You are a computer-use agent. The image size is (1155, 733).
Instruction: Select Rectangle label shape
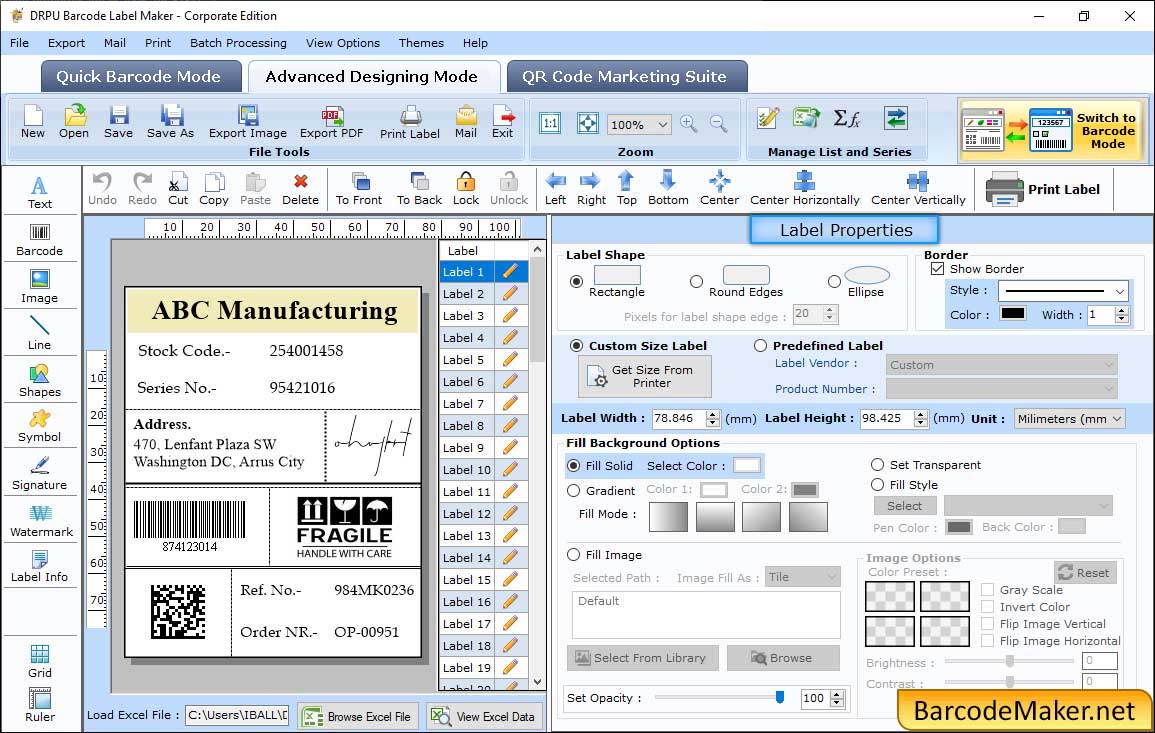(576, 281)
